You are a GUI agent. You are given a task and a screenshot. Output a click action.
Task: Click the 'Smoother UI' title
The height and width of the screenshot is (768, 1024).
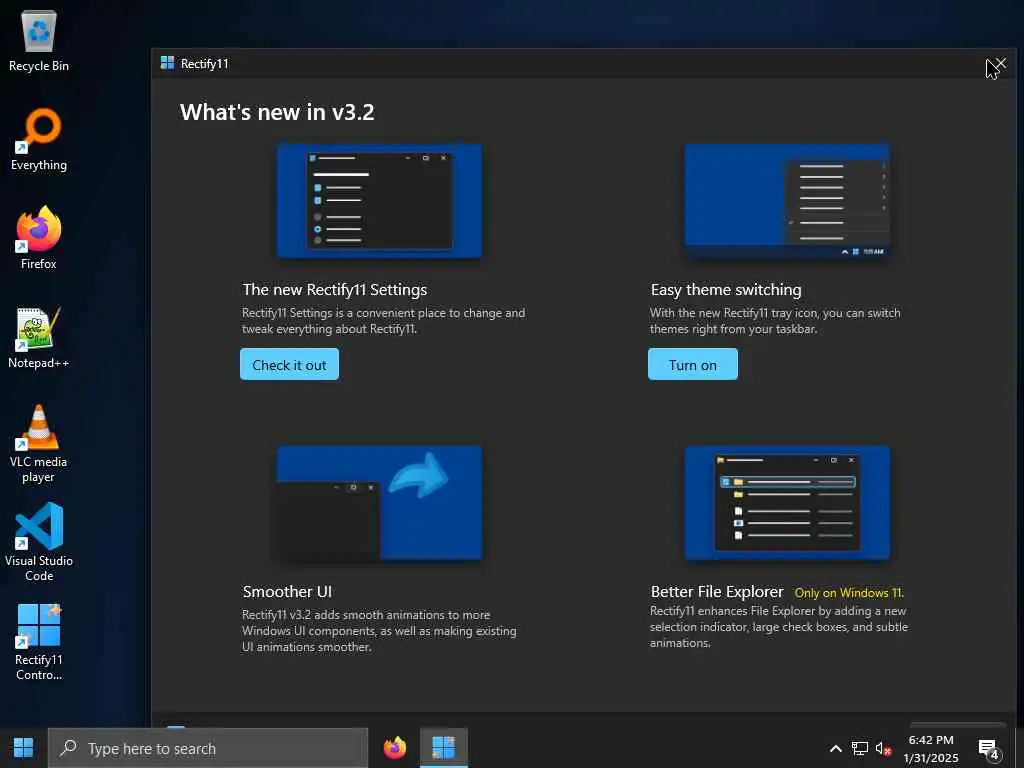click(287, 592)
